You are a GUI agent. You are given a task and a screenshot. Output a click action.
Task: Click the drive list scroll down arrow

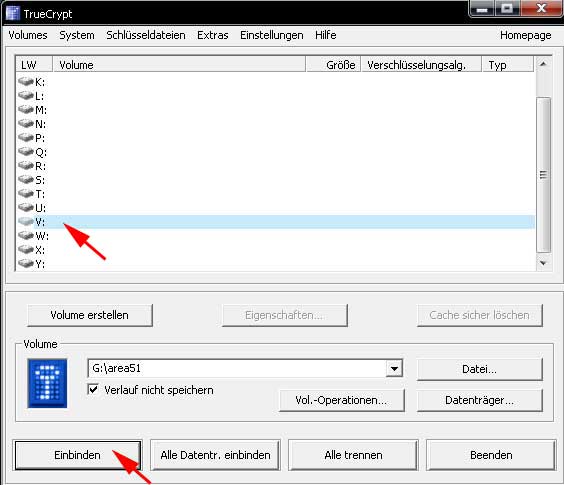(543, 263)
